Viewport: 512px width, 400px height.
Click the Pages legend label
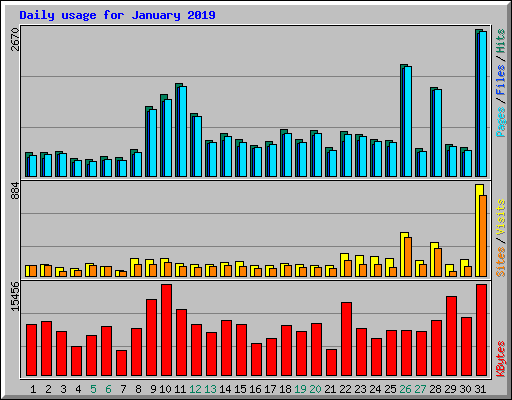pyautogui.click(x=501, y=122)
